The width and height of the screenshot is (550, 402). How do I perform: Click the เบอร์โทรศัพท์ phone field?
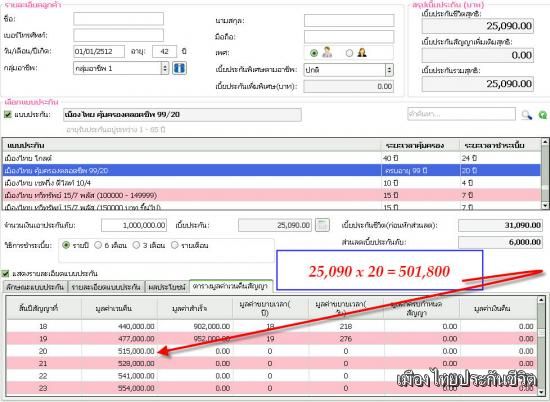pyautogui.click(x=119, y=35)
